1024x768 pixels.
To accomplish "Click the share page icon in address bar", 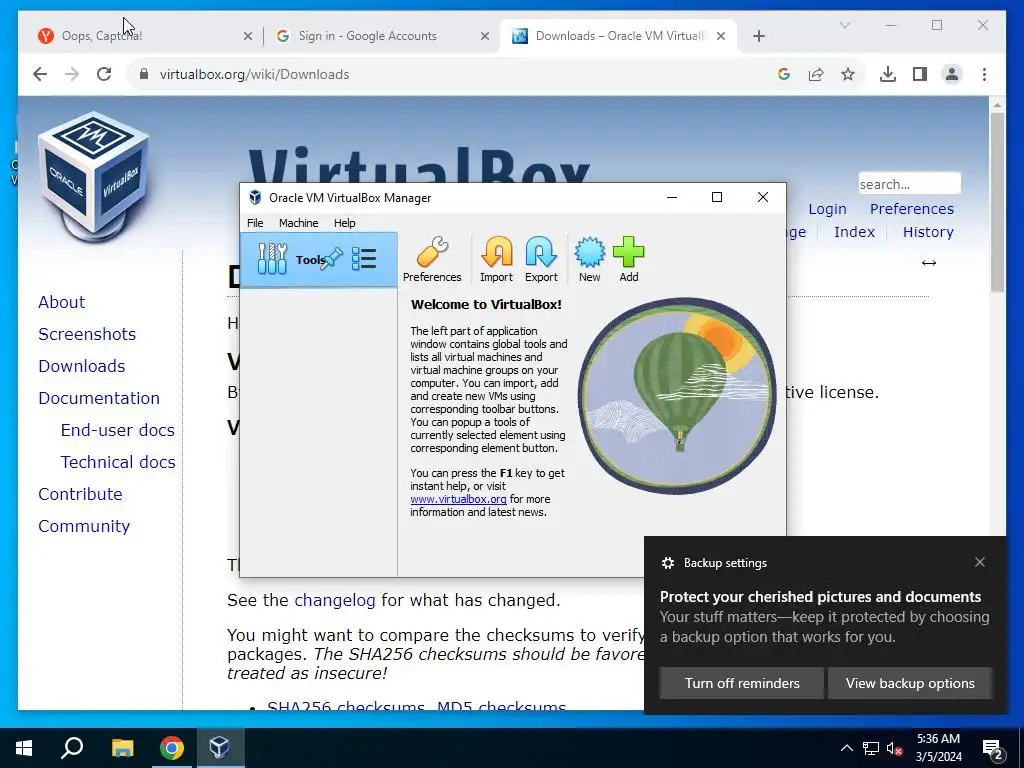I will point(816,74).
